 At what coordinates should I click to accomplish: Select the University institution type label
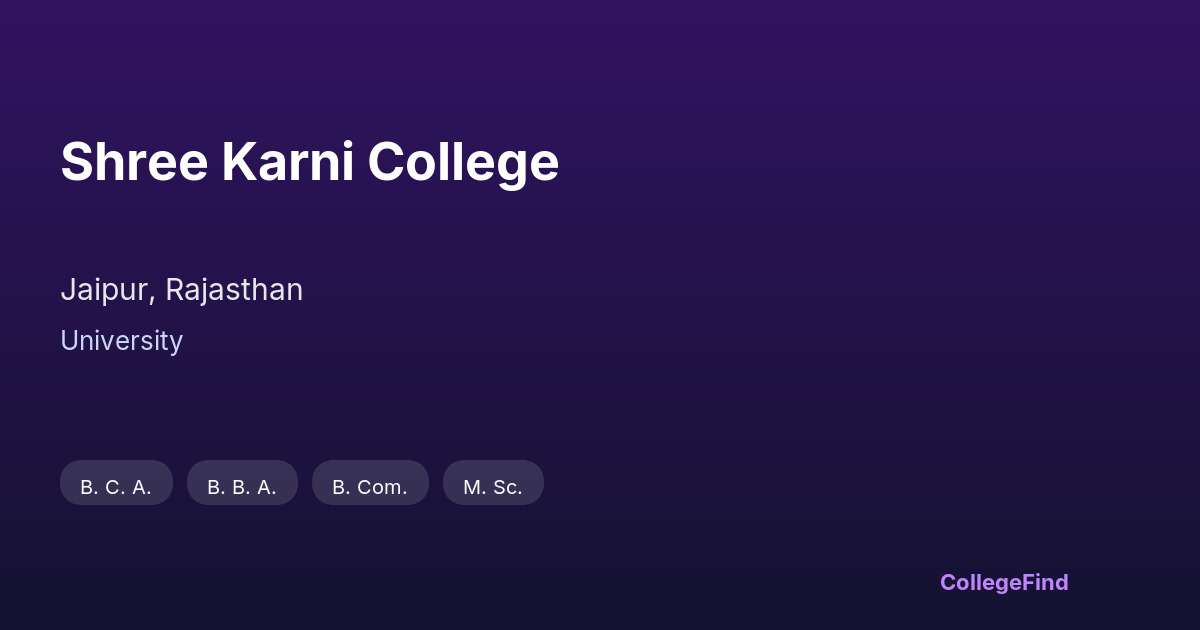121,341
